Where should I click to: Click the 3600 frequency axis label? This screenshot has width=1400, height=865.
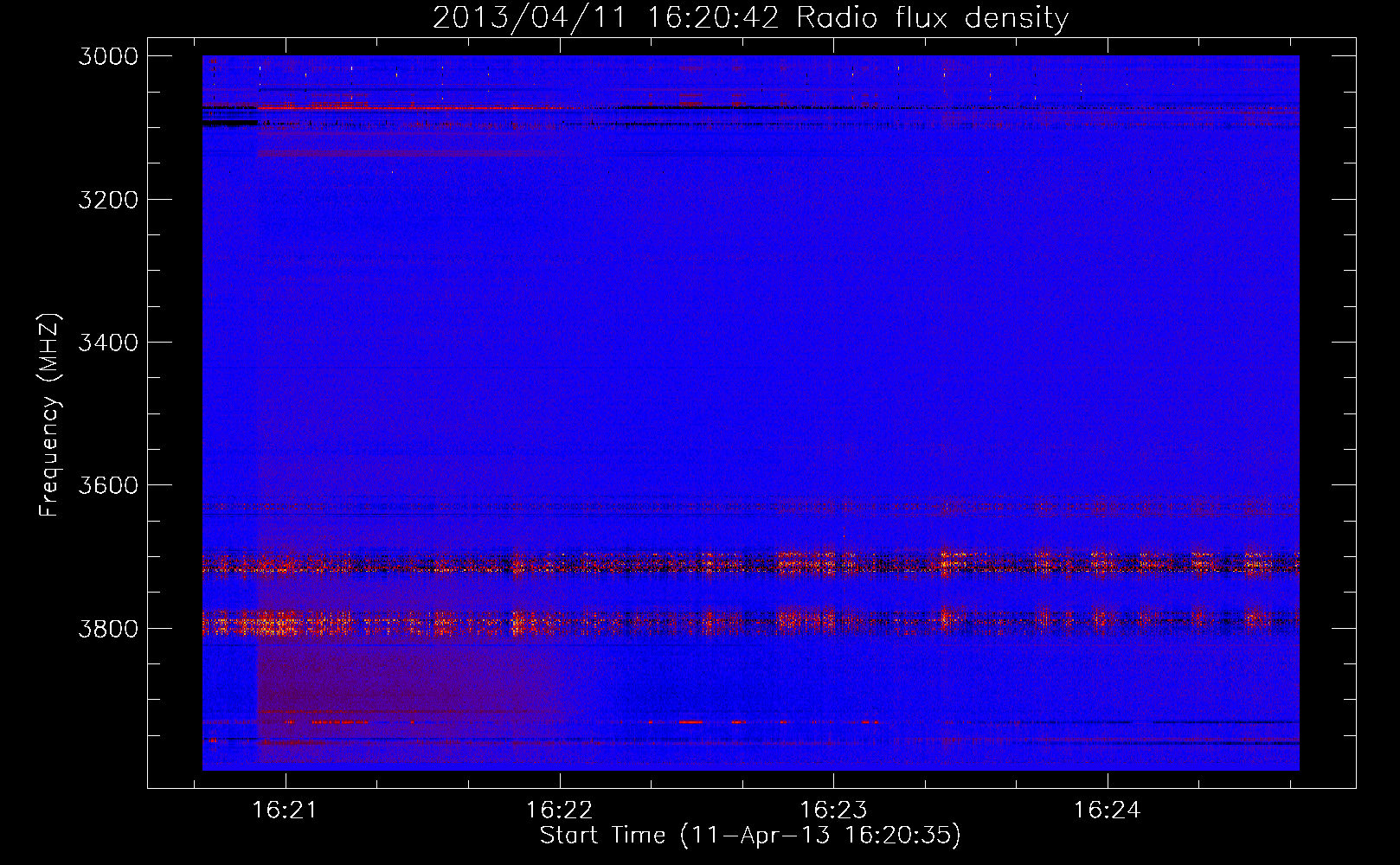click(108, 485)
